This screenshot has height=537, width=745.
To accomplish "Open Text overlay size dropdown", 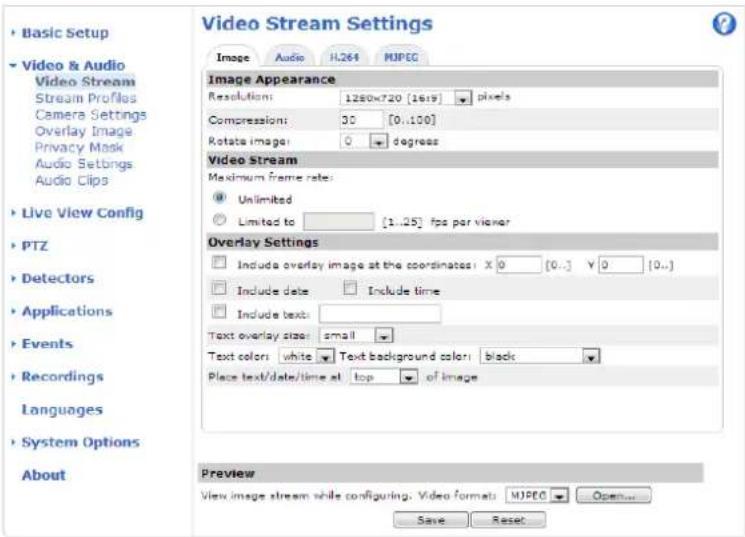I will (356, 336).
